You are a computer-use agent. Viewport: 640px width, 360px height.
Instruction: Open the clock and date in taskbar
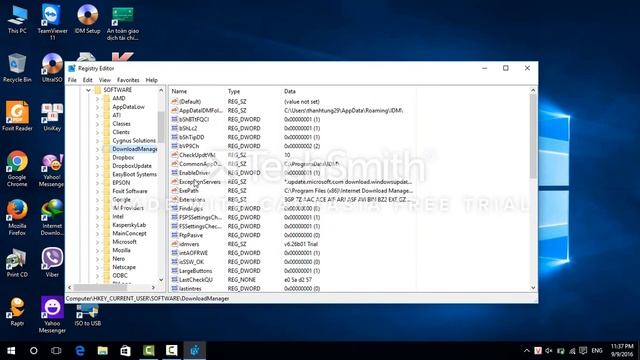tap(622, 351)
